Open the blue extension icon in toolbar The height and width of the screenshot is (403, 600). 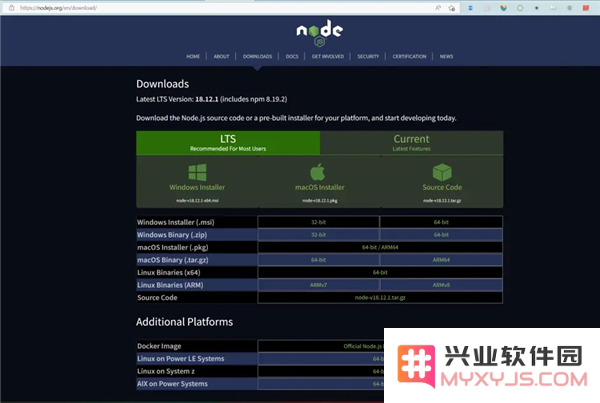click(x=470, y=8)
